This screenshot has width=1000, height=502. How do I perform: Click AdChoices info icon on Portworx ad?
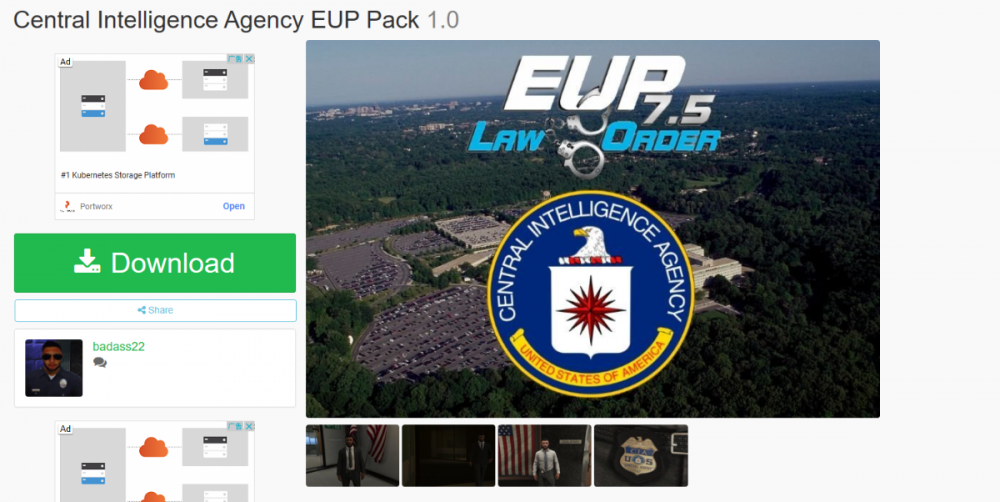[x=237, y=59]
